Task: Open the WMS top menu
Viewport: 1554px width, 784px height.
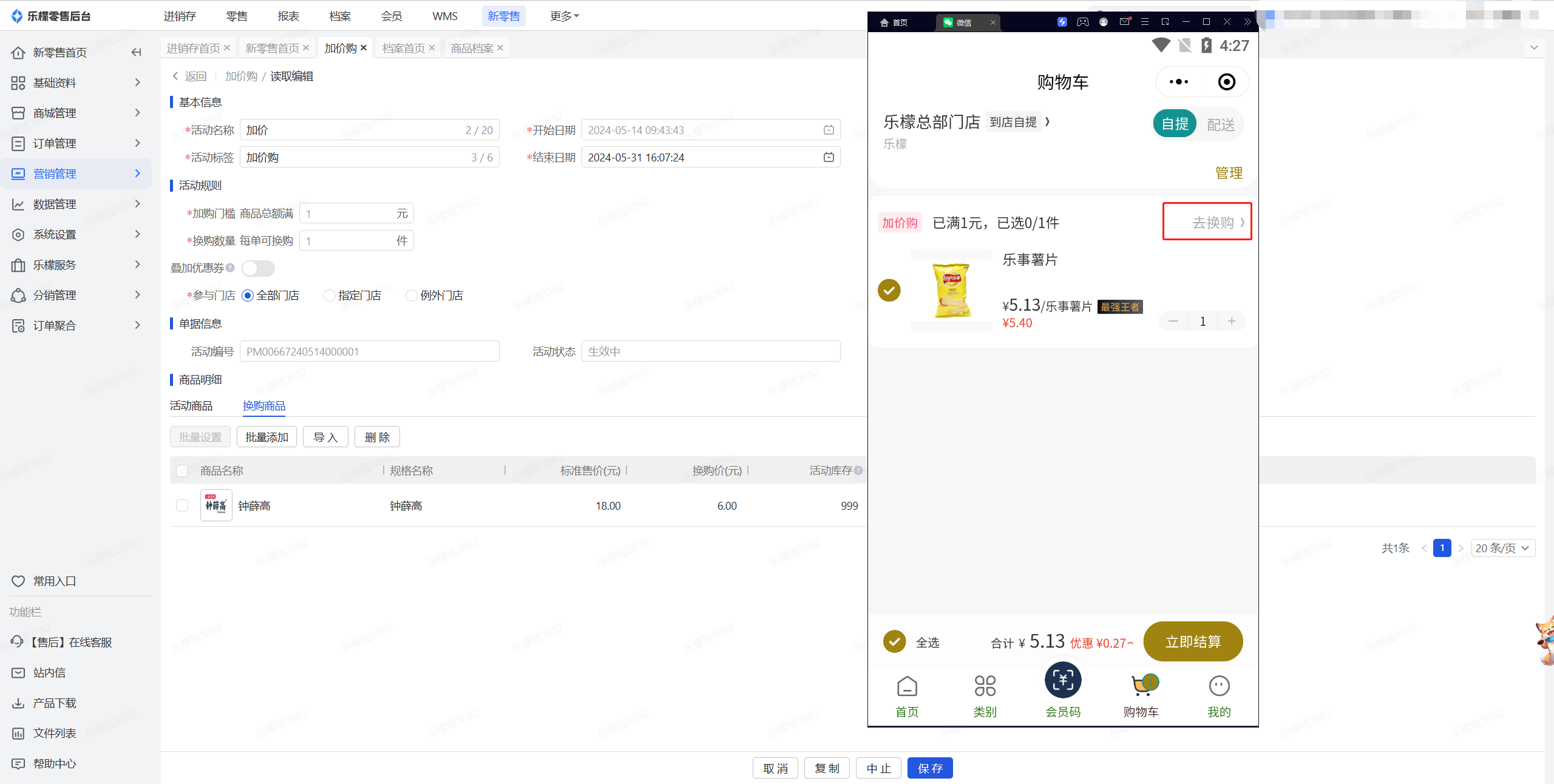Action: 445,16
